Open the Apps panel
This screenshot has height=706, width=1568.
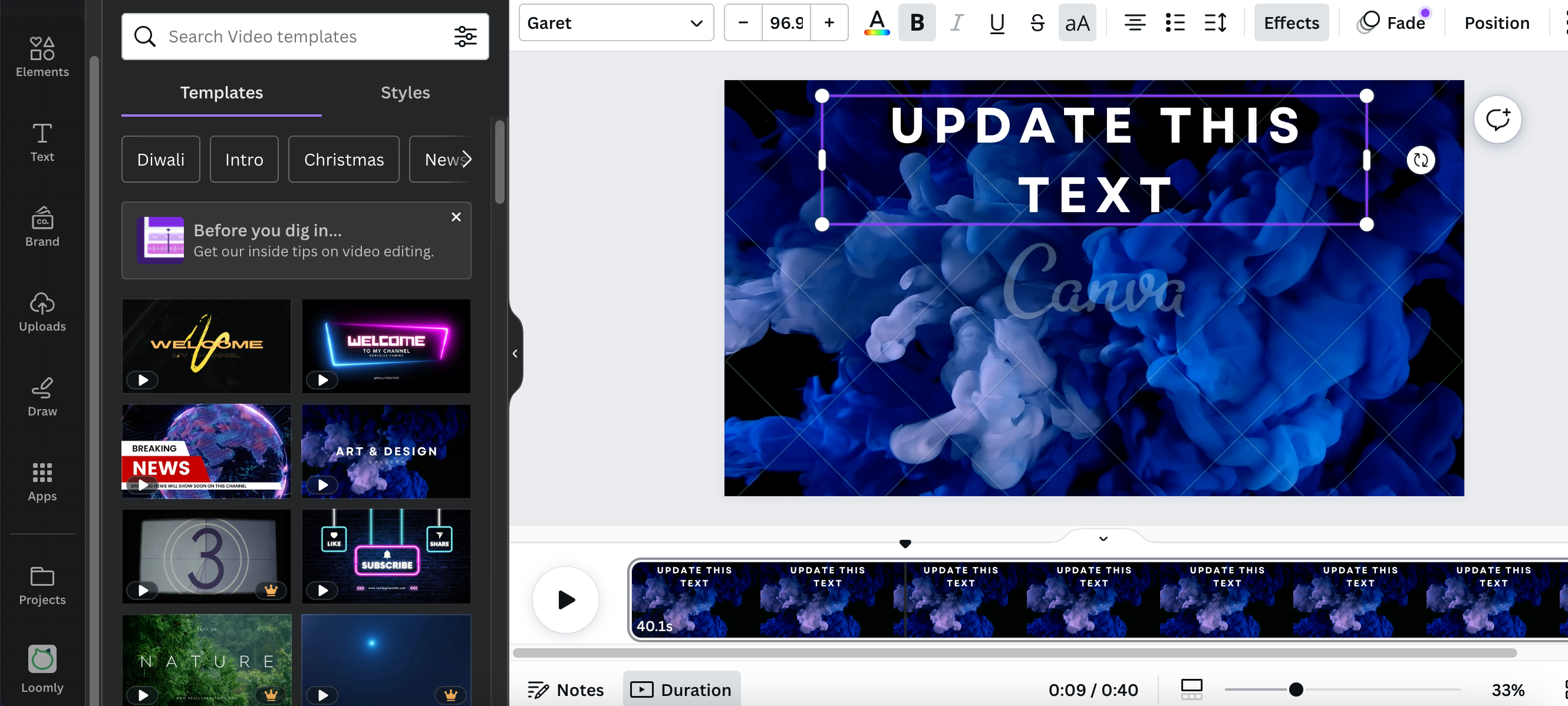coord(42,482)
